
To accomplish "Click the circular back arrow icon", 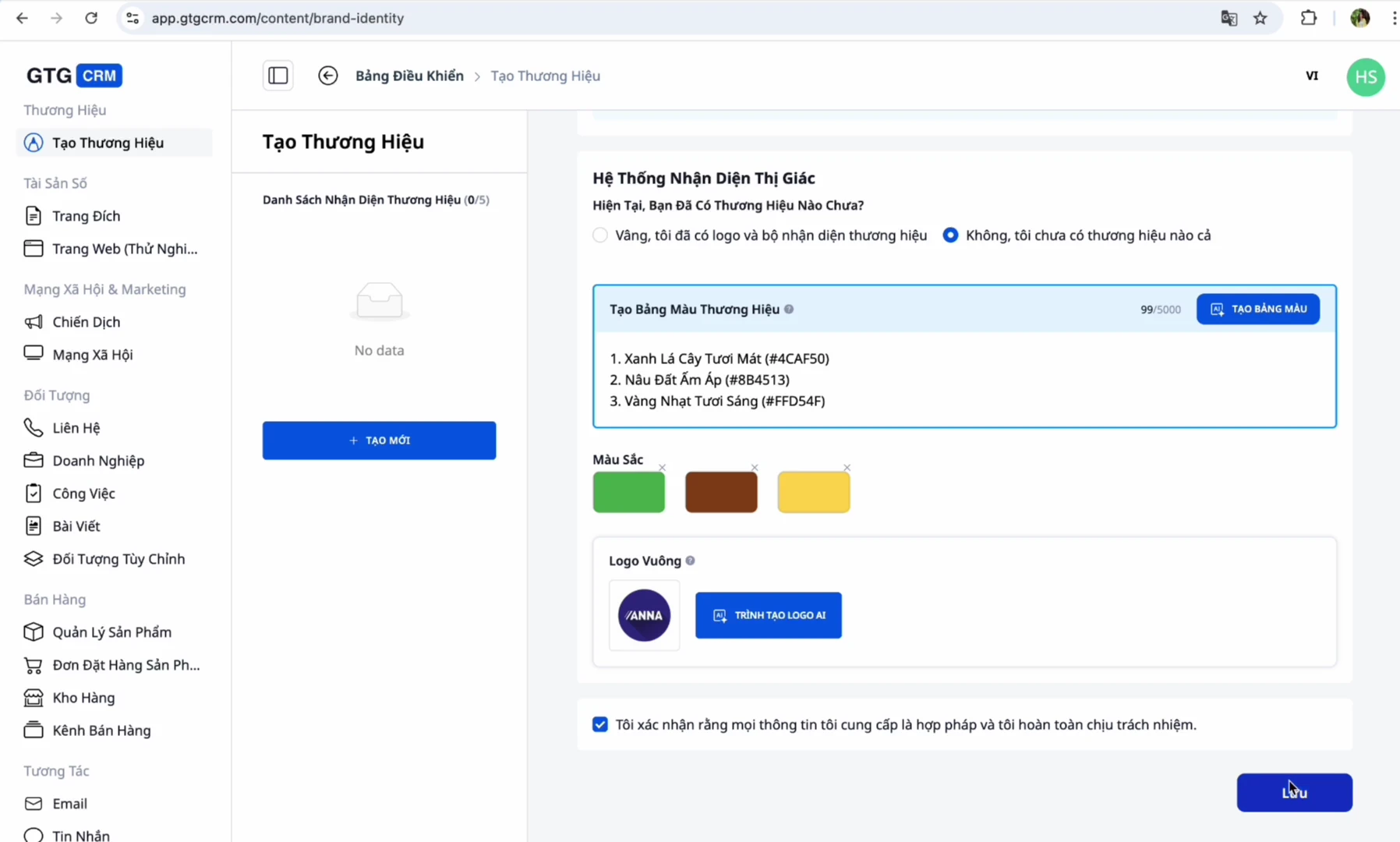I will click(x=328, y=76).
